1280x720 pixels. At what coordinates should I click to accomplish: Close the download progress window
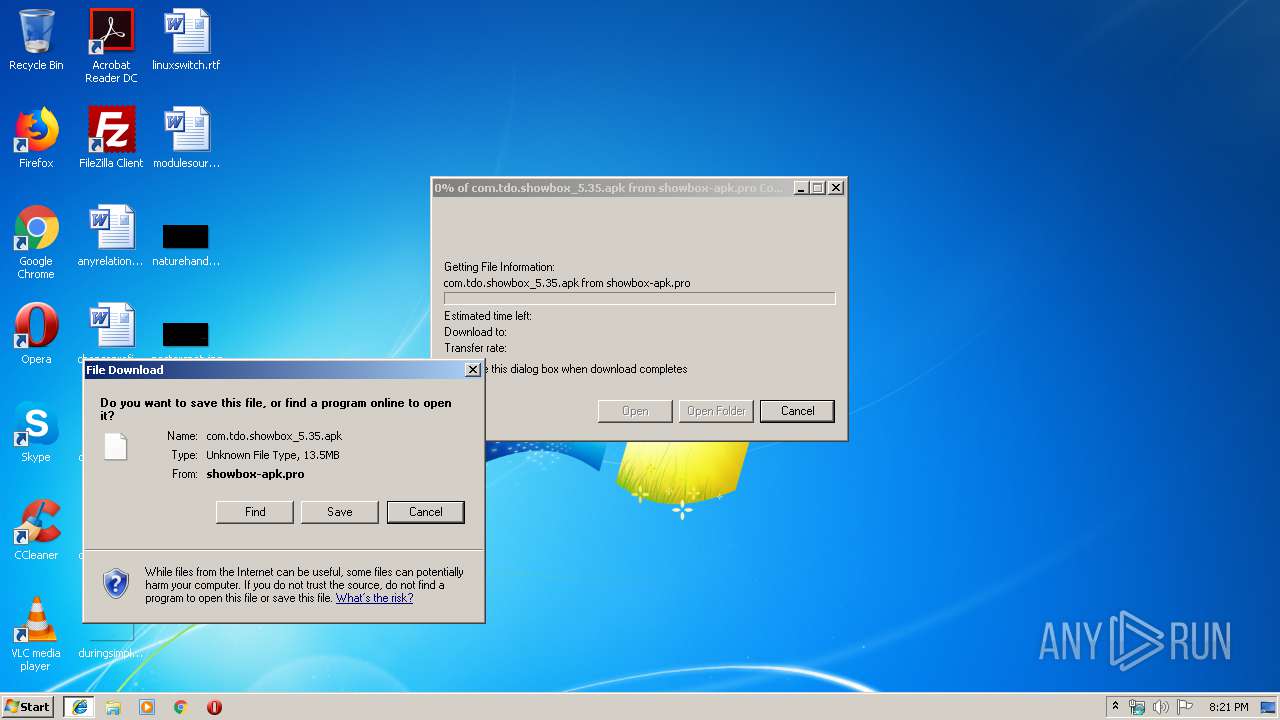point(836,188)
